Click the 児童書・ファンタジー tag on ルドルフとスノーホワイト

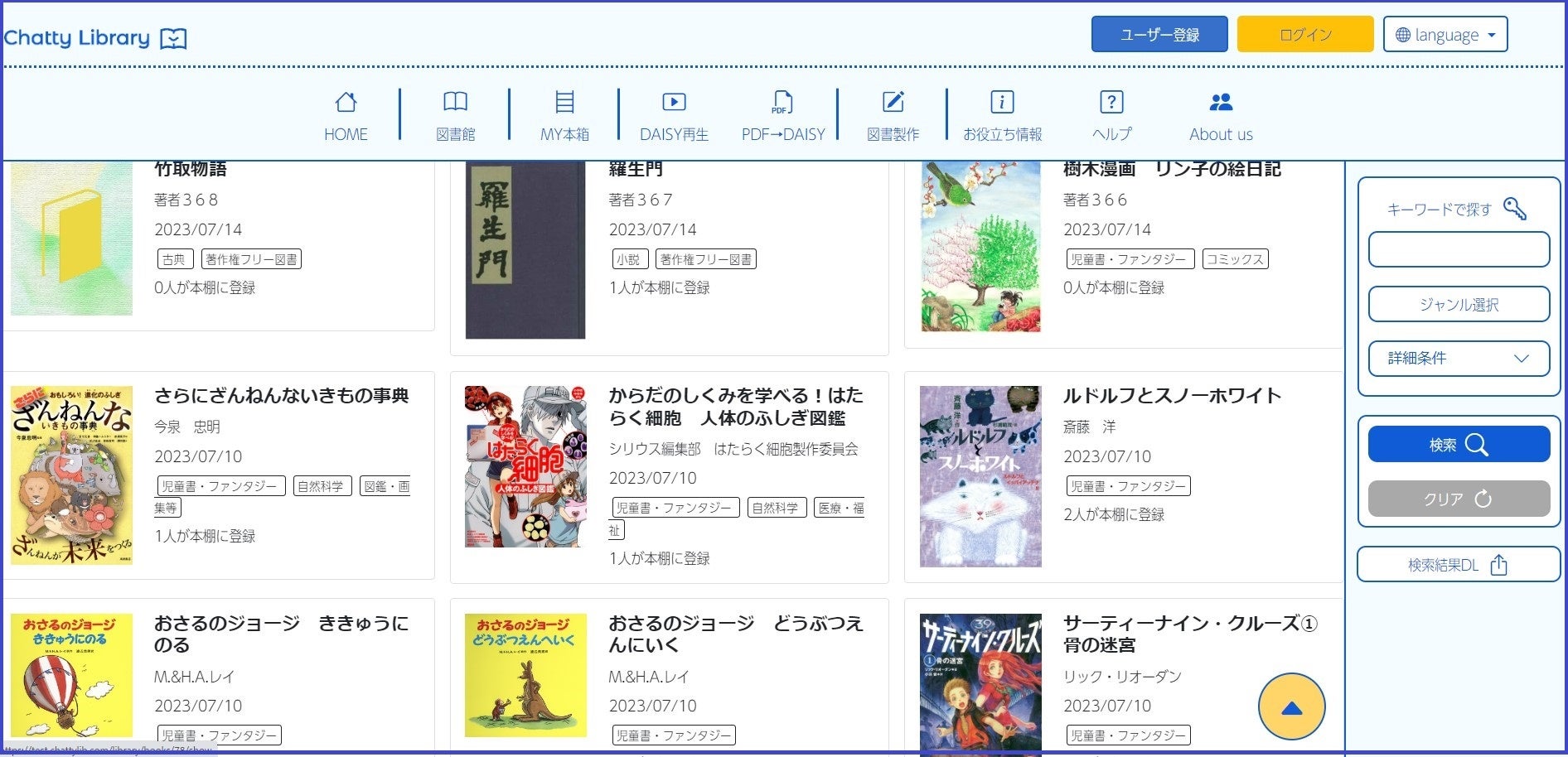tap(1129, 486)
